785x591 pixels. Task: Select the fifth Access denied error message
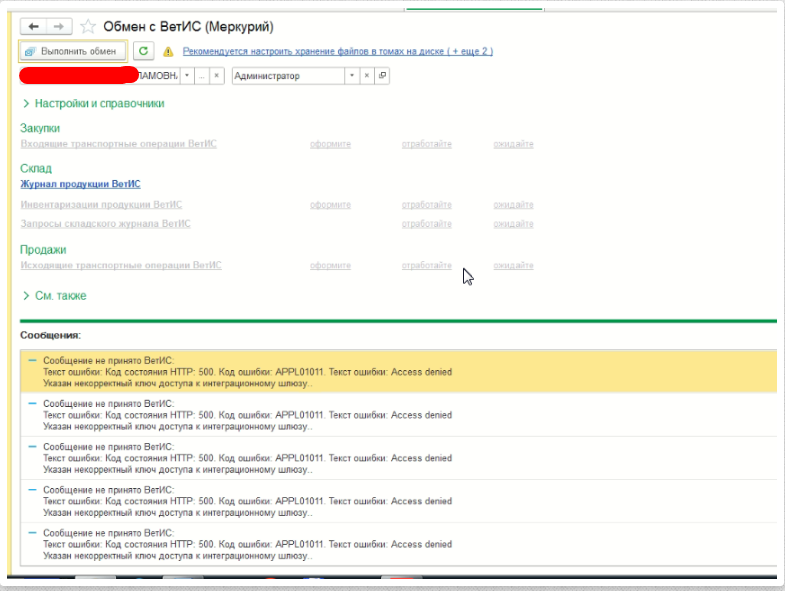pos(399,544)
